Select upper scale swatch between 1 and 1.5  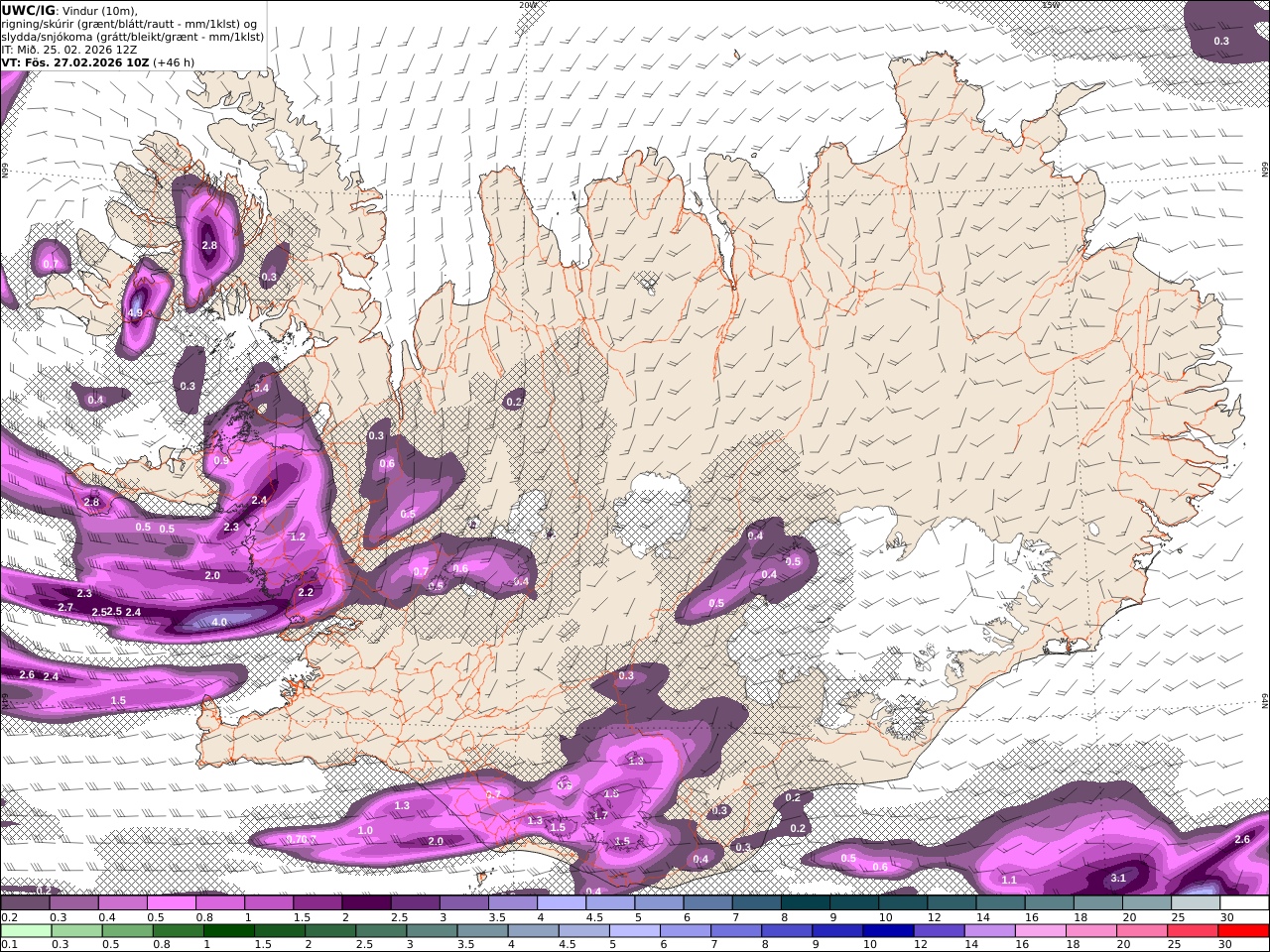click(x=269, y=903)
